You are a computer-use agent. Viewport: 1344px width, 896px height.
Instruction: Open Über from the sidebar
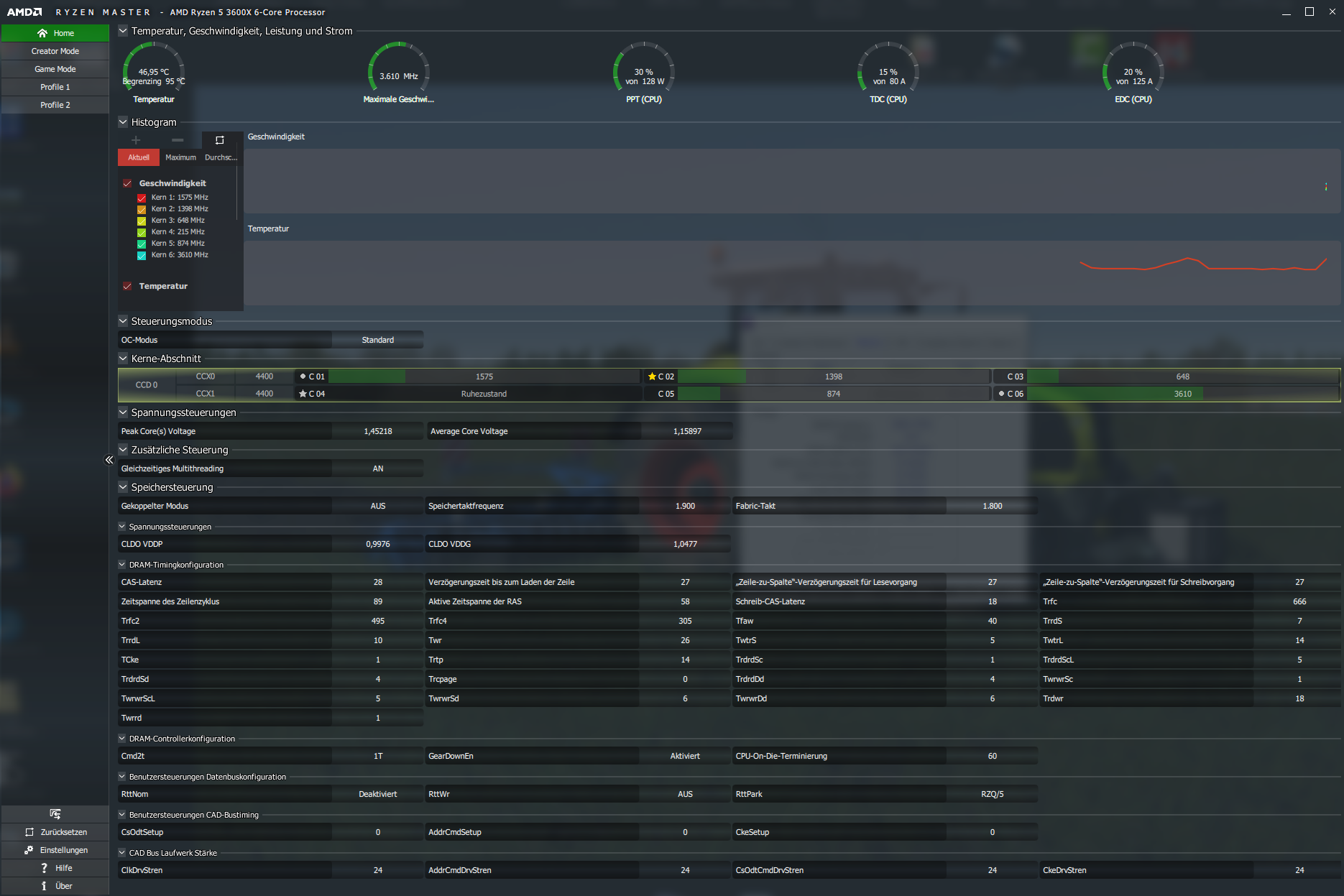click(x=55, y=886)
